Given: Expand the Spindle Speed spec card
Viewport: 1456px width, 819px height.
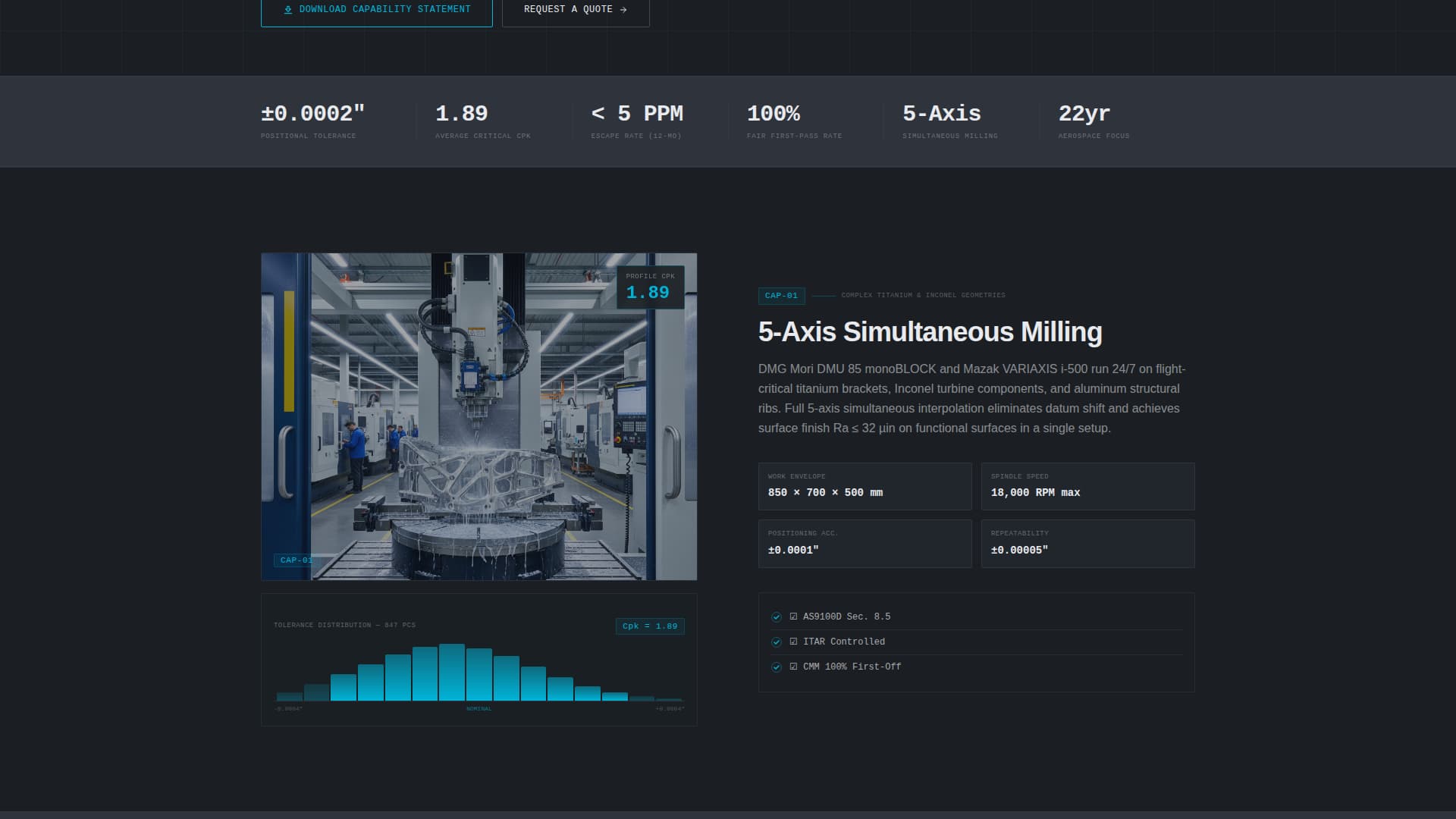Looking at the screenshot, I should pos(1088,486).
